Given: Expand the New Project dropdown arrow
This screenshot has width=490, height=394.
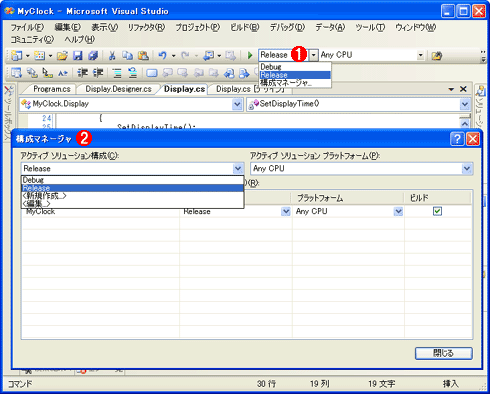Looking at the screenshot, I should coord(28,56).
